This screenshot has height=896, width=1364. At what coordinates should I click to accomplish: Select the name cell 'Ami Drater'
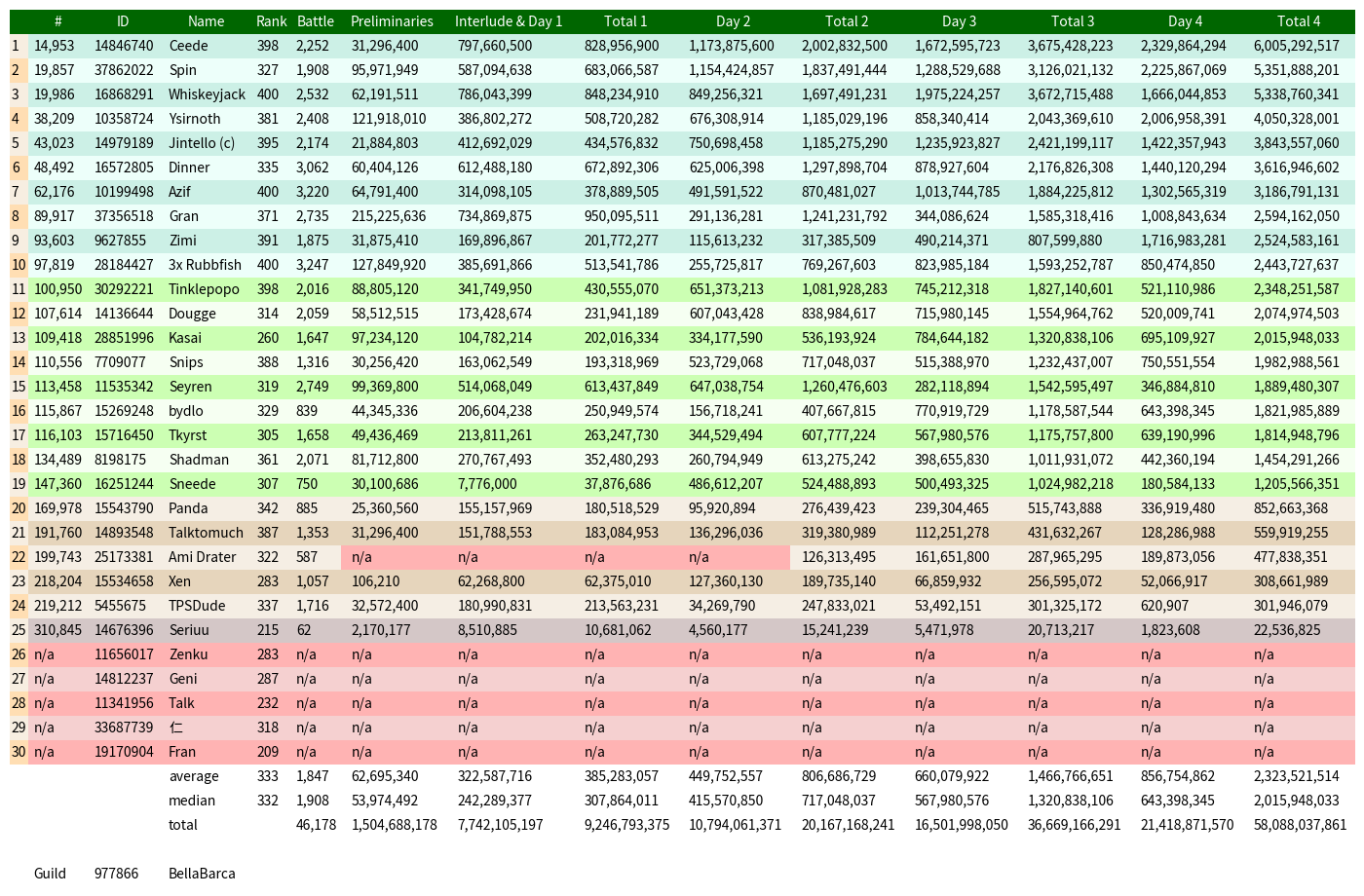tap(203, 557)
